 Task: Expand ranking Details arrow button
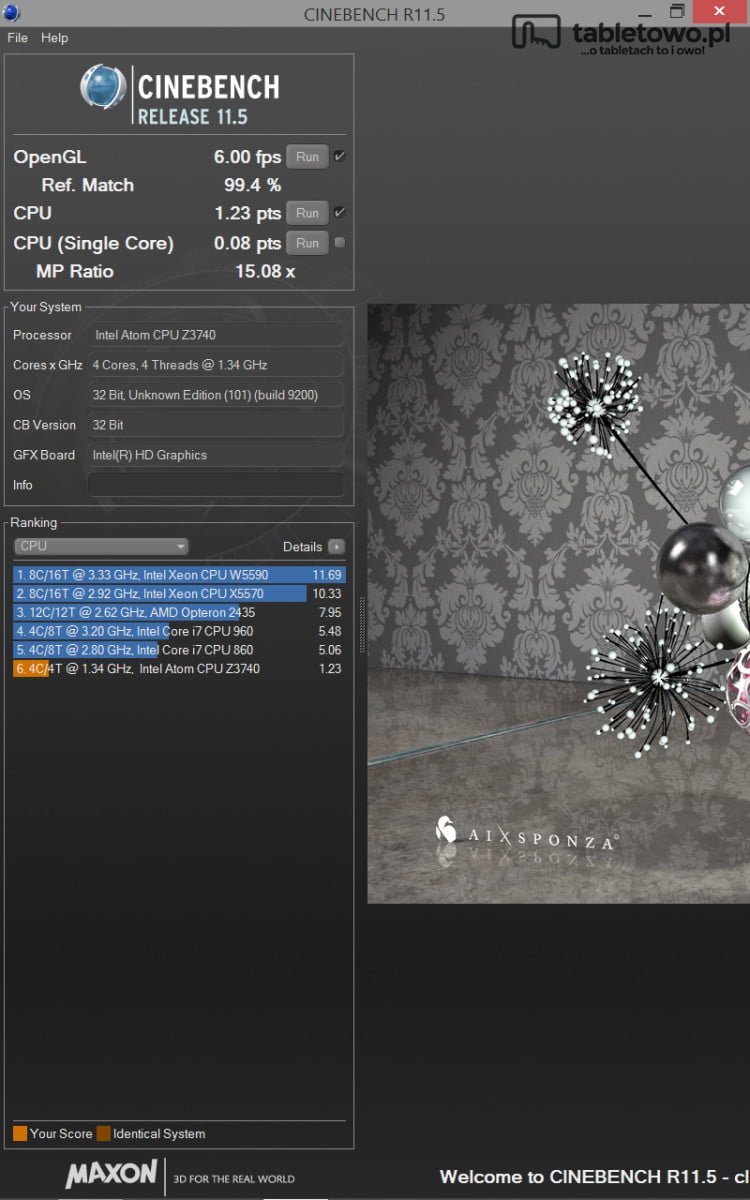[336, 547]
